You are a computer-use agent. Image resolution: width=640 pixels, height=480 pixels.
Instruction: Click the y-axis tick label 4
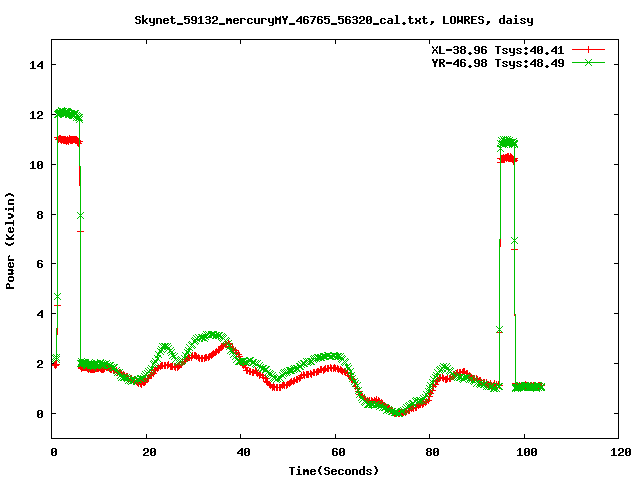point(40,314)
